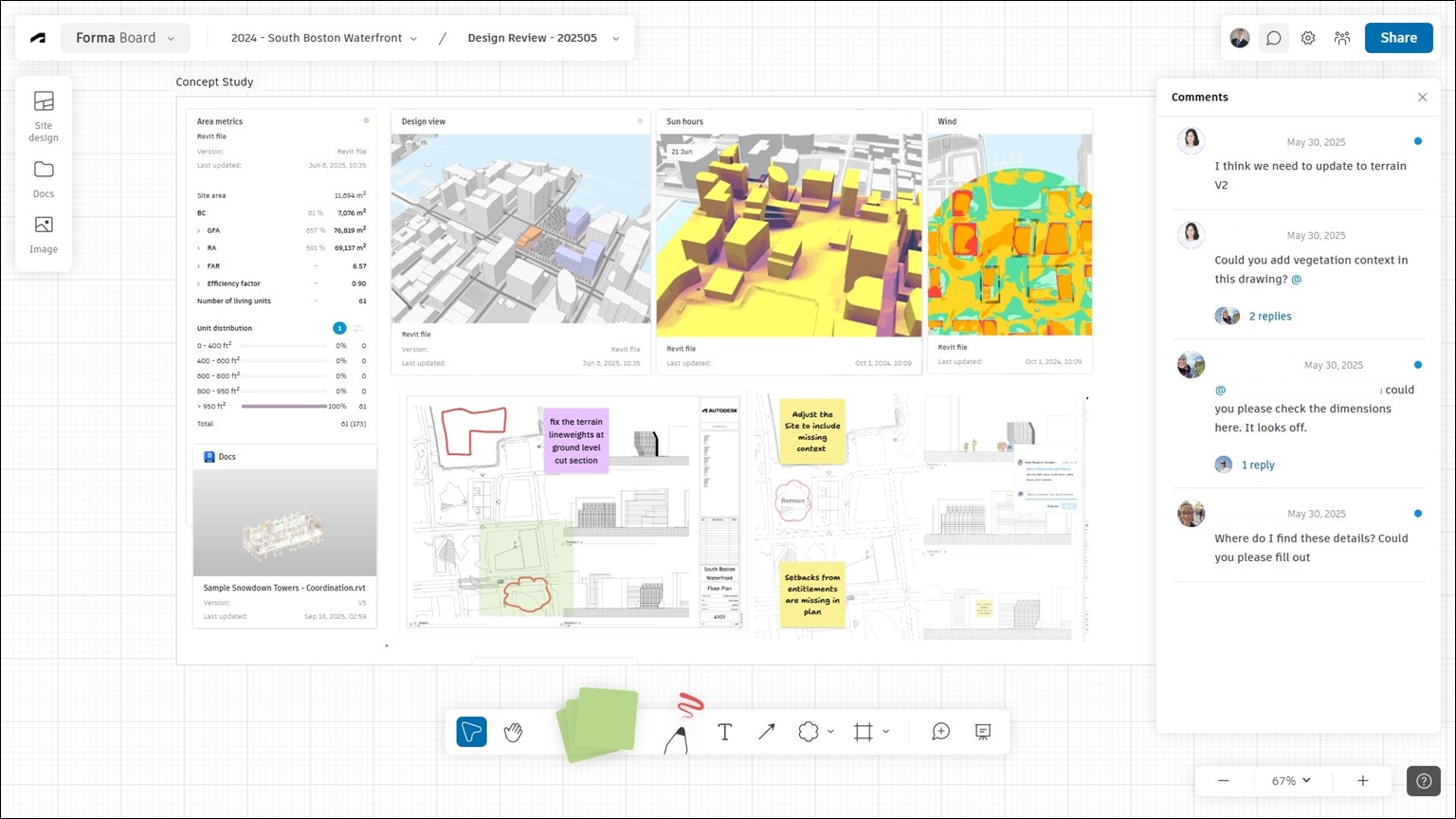Image resolution: width=1456 pixels, height=819 pixels.
Task: Open the 67% zoom level dropdown
Action: point(1289,780)
